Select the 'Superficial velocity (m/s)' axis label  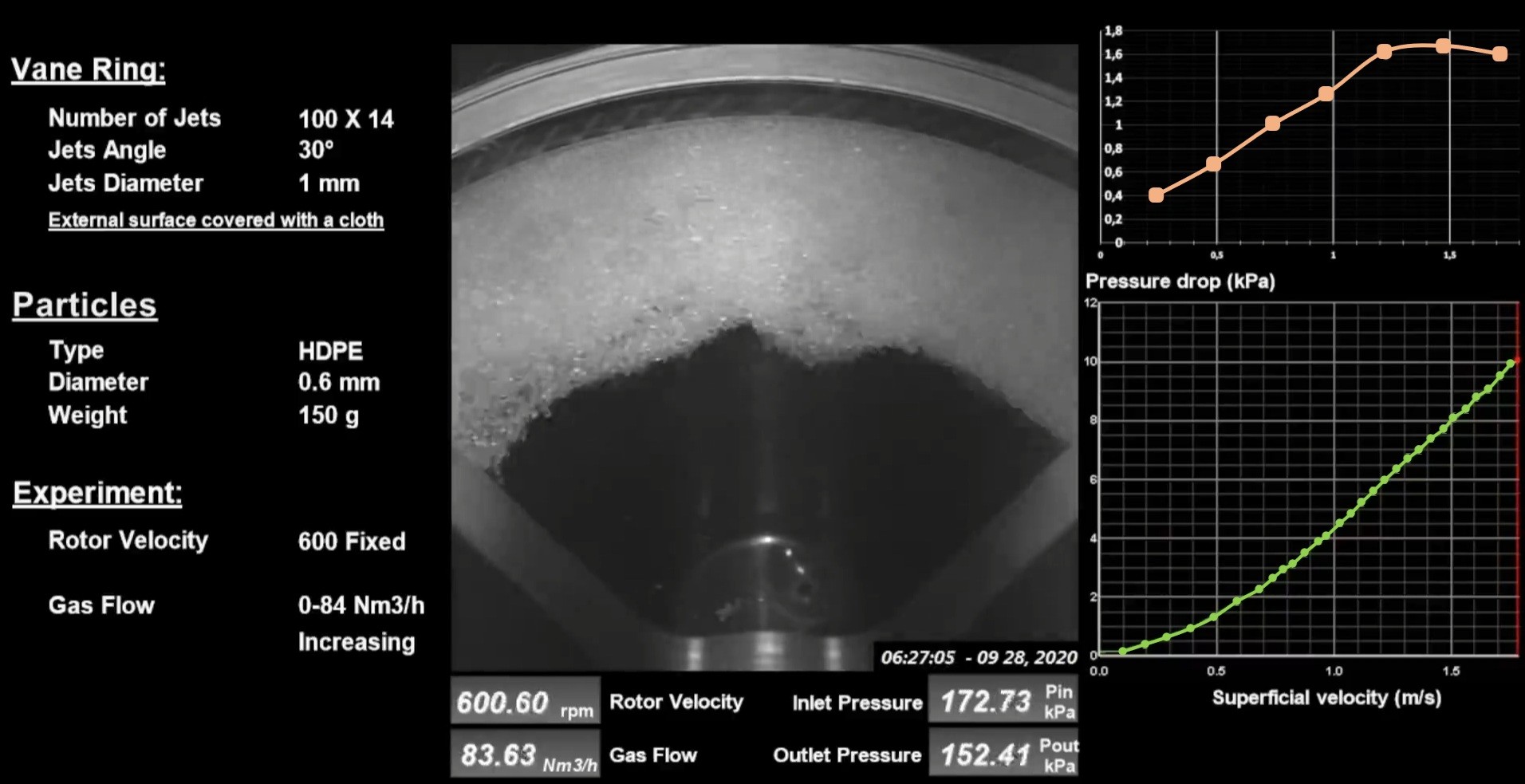coord(1326,698)
